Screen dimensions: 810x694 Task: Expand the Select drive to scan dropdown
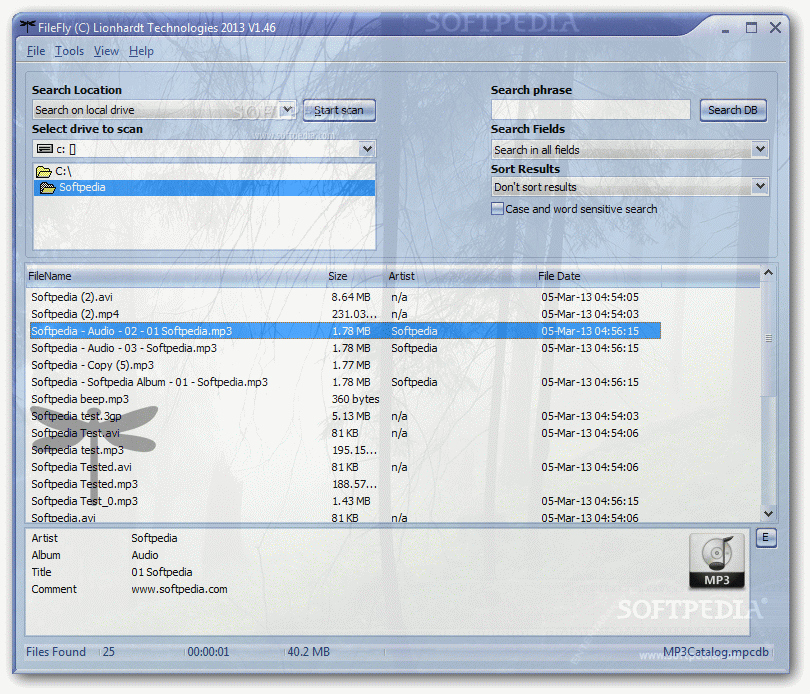click(367, 149)
